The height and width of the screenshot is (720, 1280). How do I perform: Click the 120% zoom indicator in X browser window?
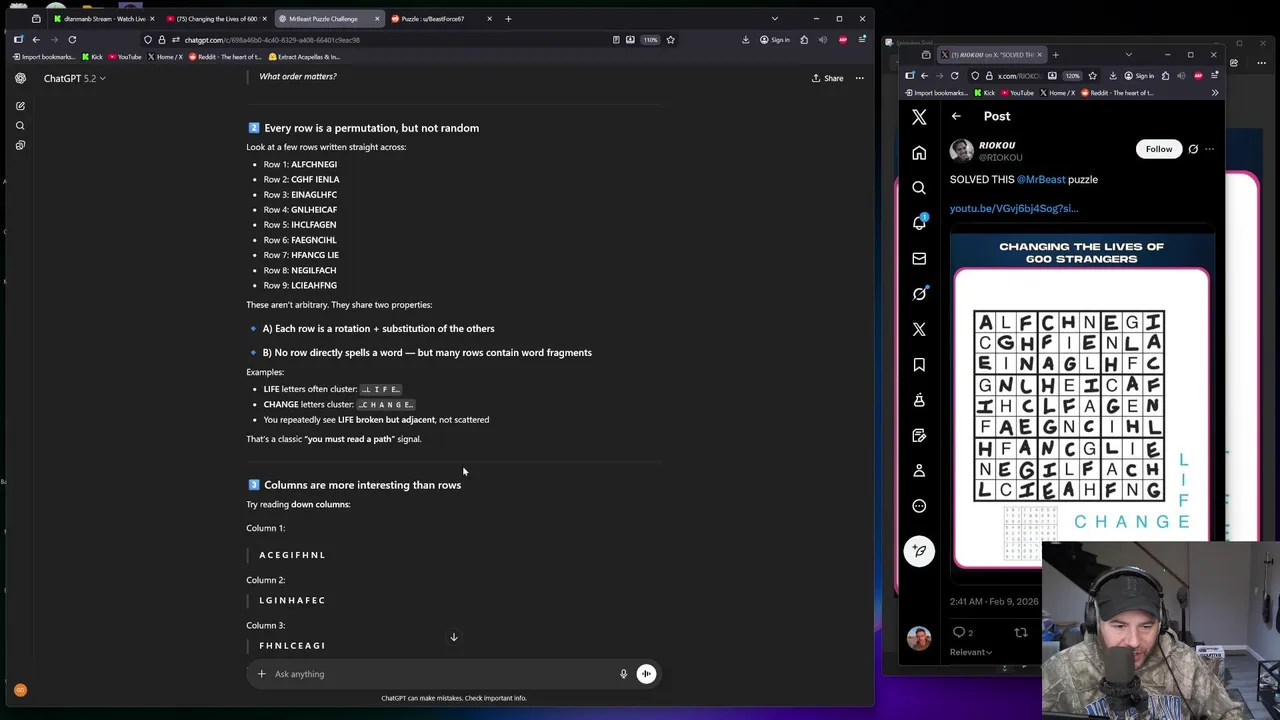pyautogui.click(x=1072, y=76)
